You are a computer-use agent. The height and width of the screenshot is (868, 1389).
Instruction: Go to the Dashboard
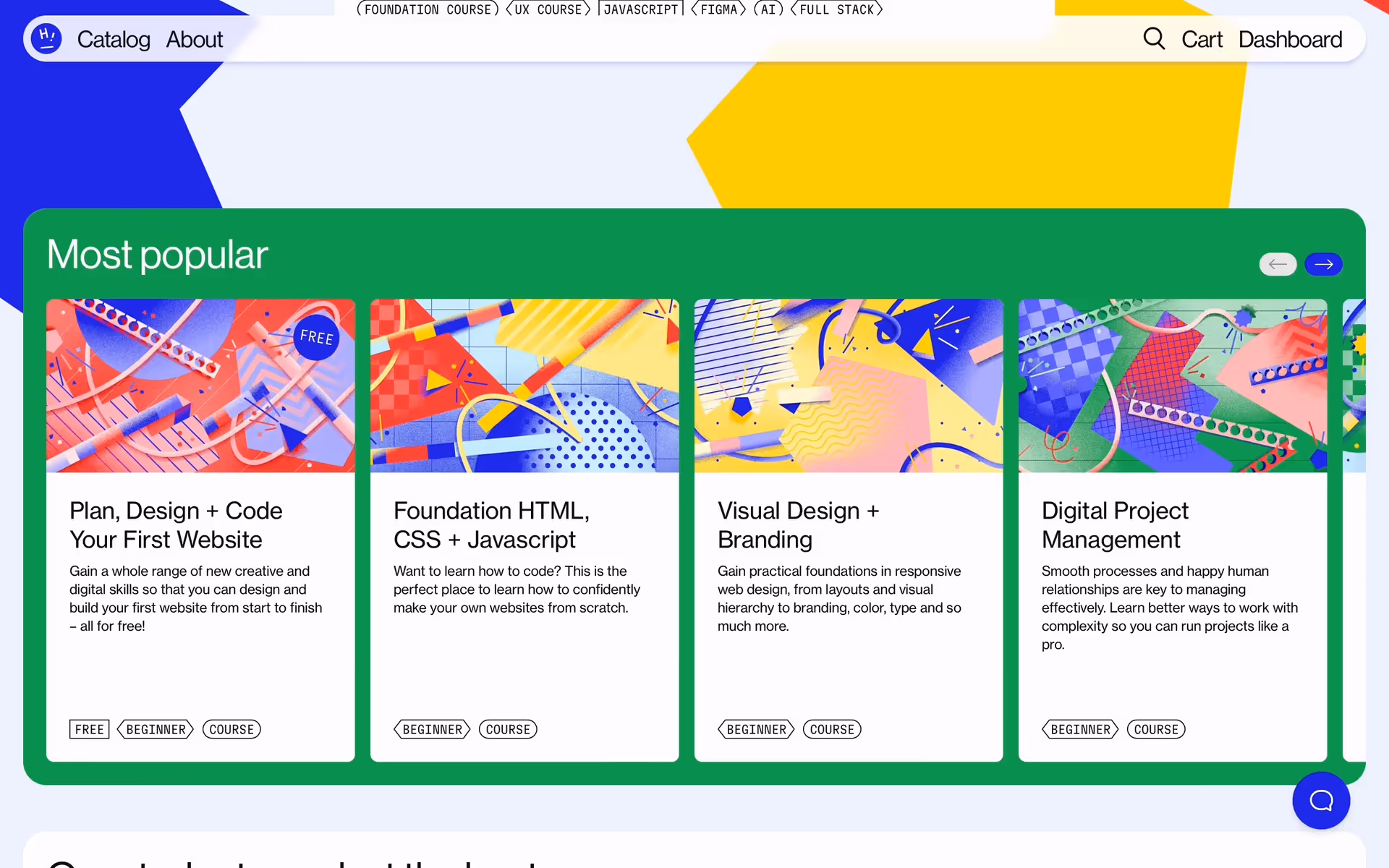1290,39
